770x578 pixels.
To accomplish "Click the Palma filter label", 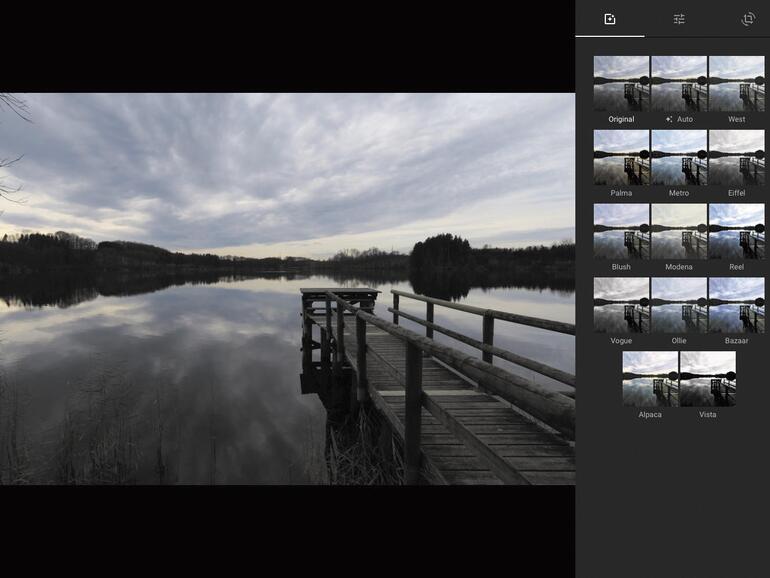I will 621,193.
